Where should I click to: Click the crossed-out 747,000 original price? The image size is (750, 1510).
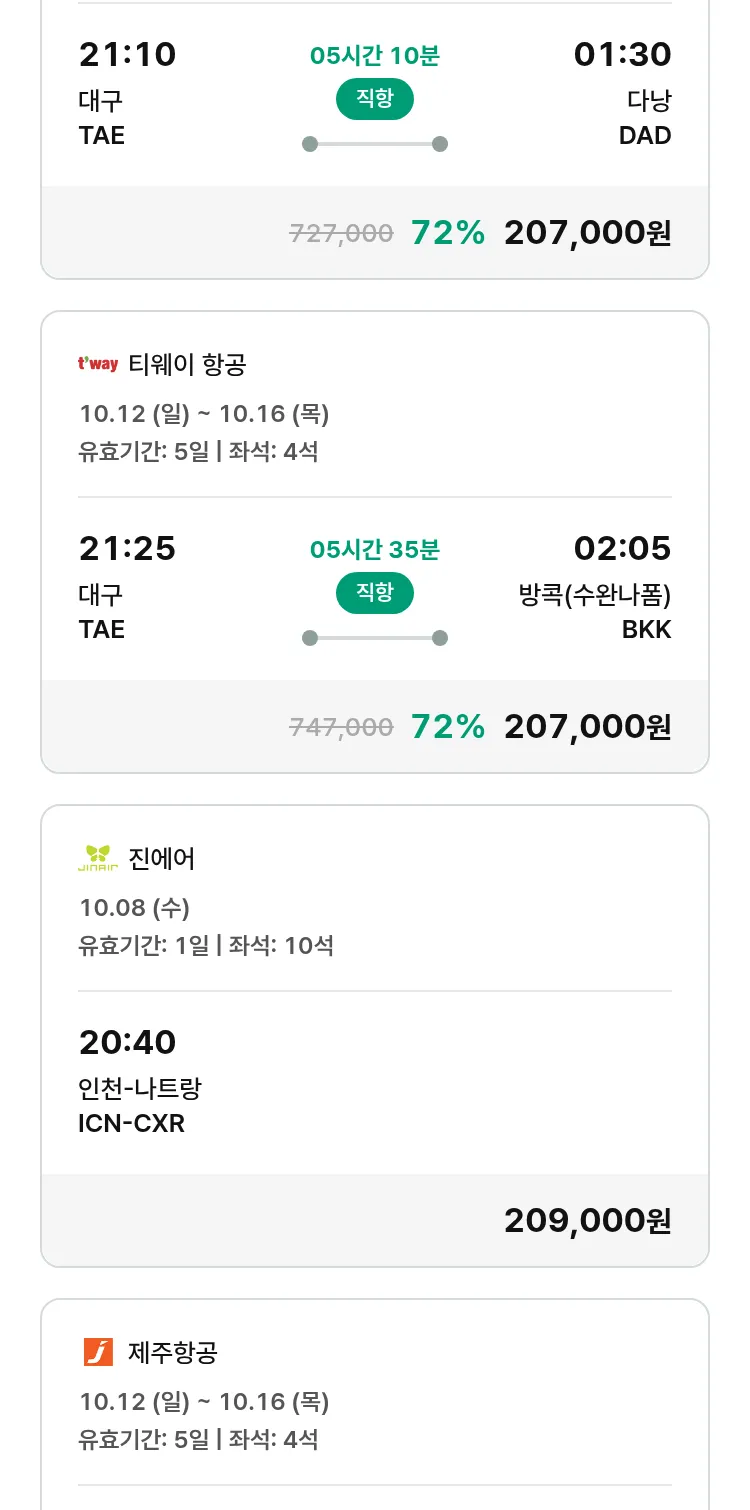pos(341,727)
